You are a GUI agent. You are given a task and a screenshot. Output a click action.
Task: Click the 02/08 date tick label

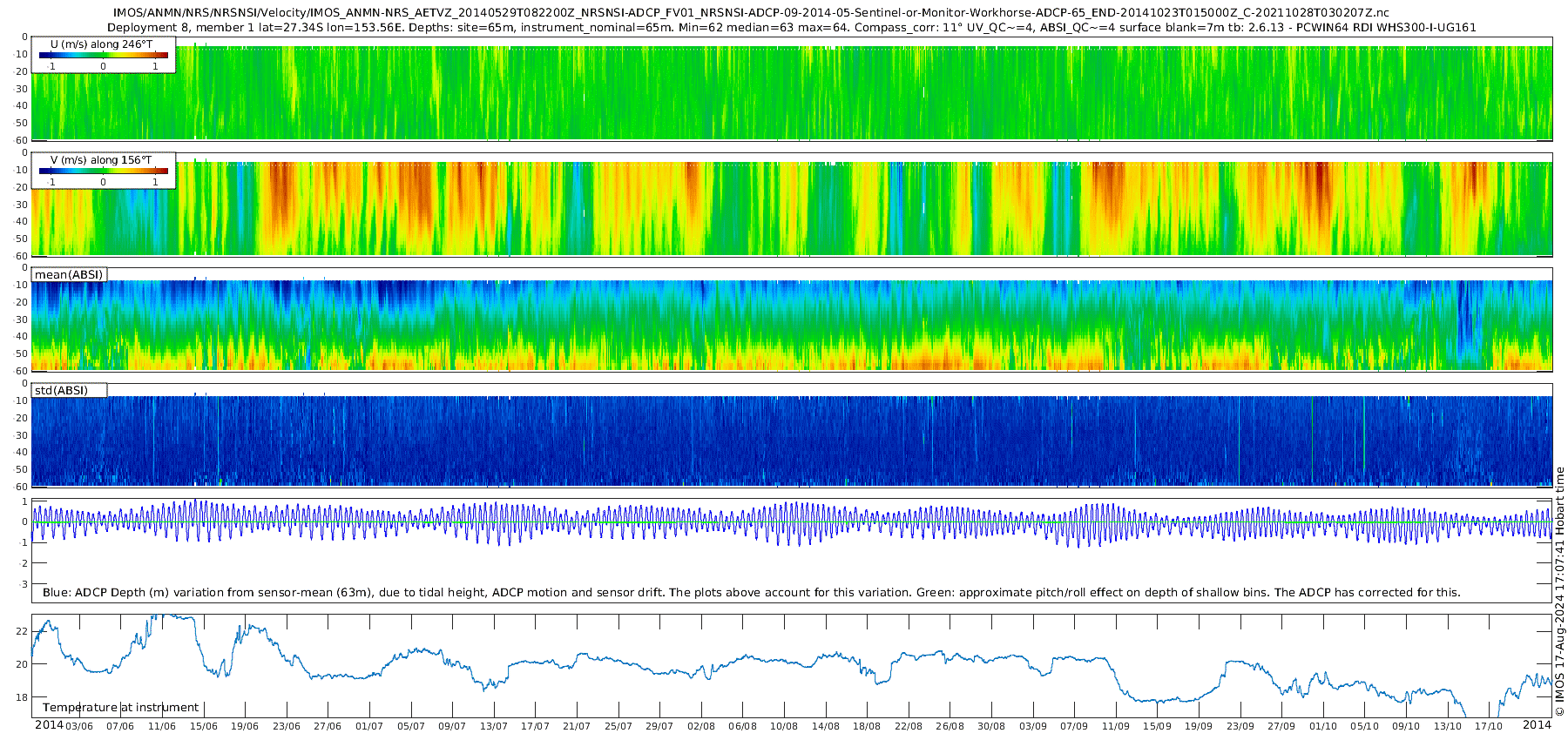tap(701, 726)
